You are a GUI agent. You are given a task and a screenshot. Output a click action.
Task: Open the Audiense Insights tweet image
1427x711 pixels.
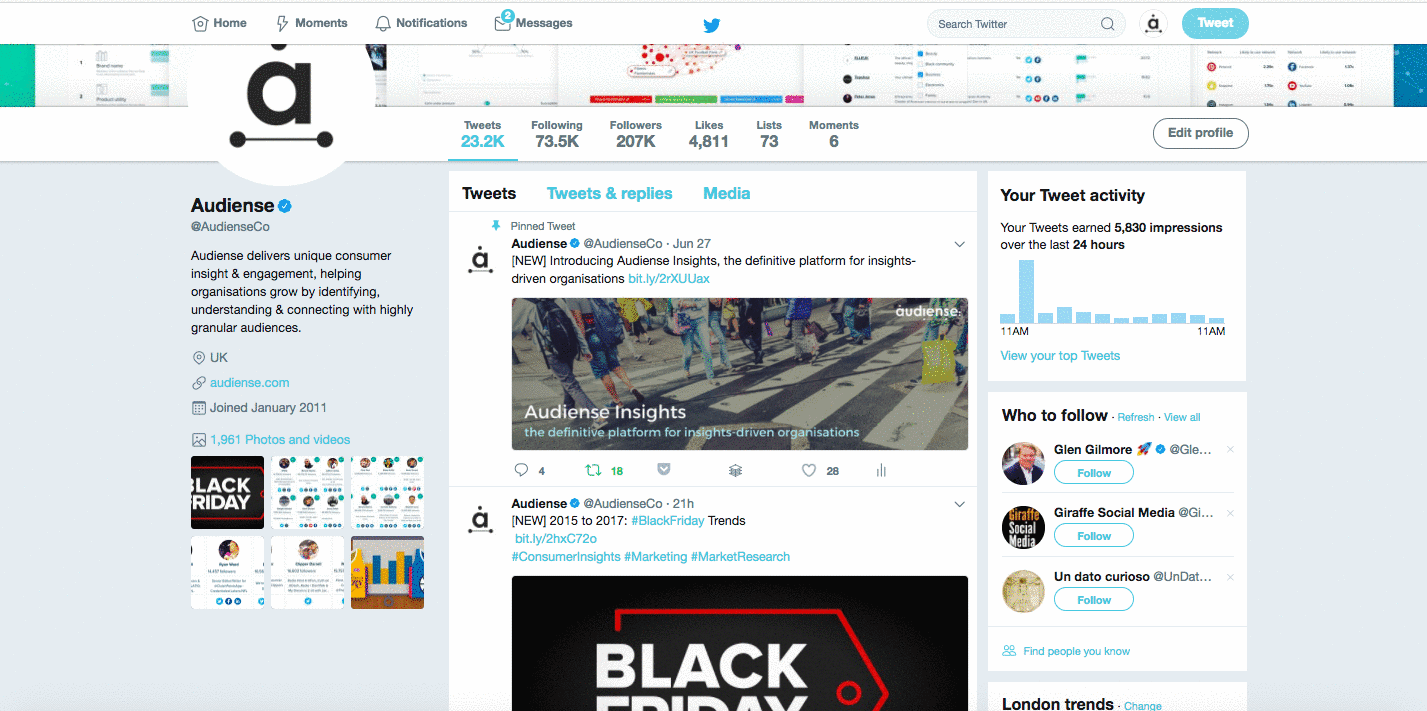740,374
